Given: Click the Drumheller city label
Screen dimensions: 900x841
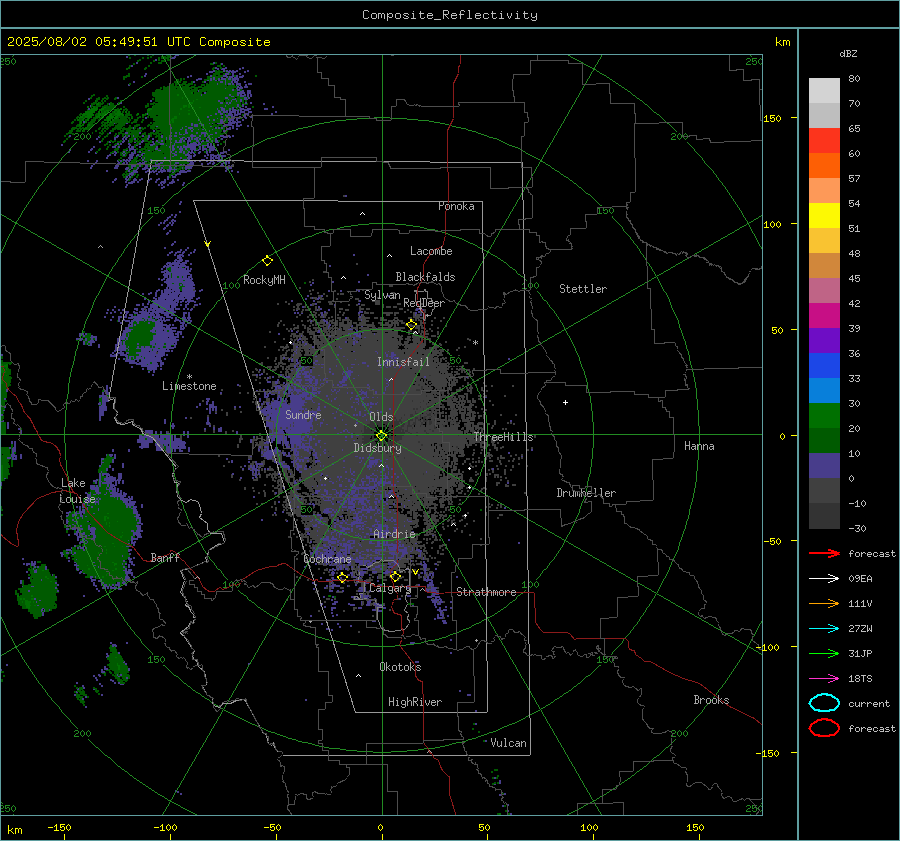Looking at the screenshot, I should [x=586, y=493].
